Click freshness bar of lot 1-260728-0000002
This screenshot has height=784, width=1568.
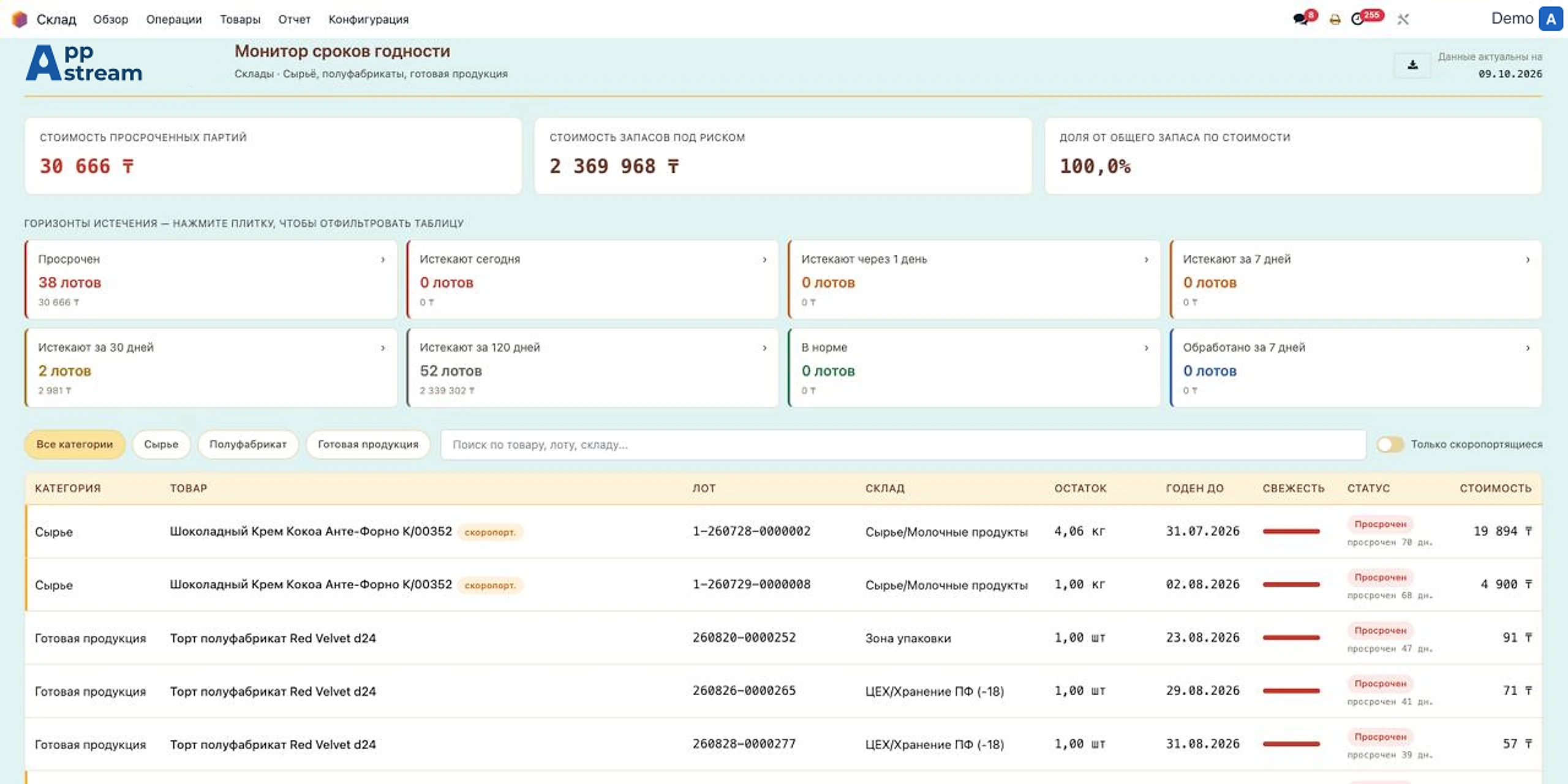pyautogui.click(x=1291, y=531)
